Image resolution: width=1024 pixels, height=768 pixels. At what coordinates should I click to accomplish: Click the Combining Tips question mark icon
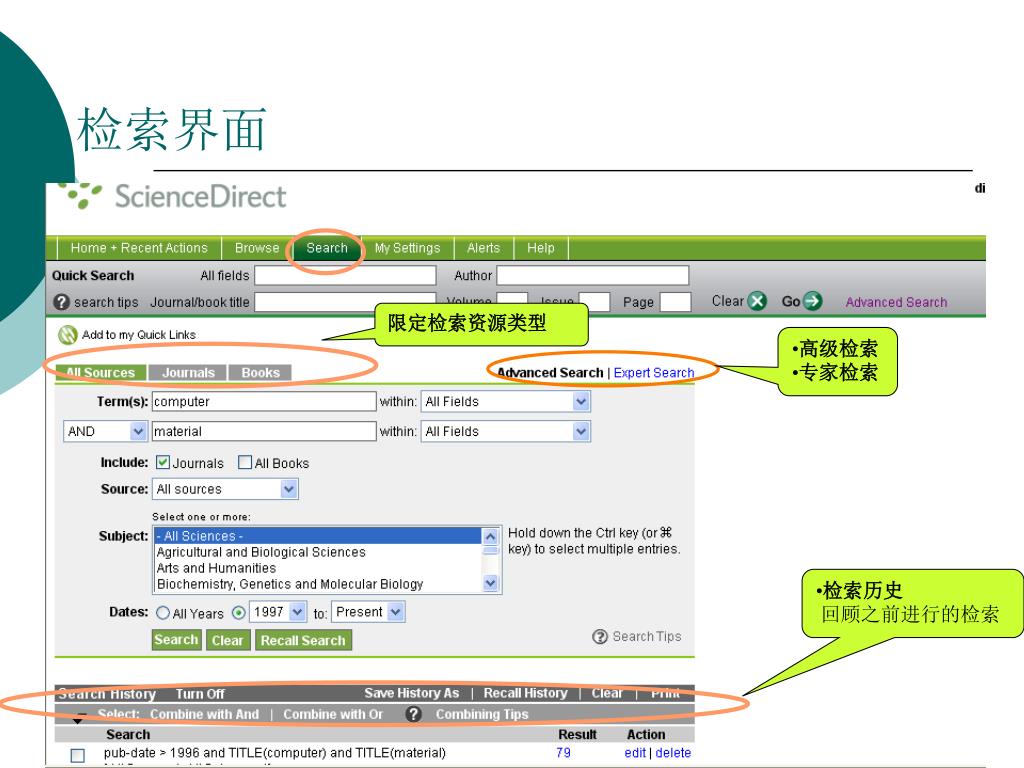click(x=413, y=714)
